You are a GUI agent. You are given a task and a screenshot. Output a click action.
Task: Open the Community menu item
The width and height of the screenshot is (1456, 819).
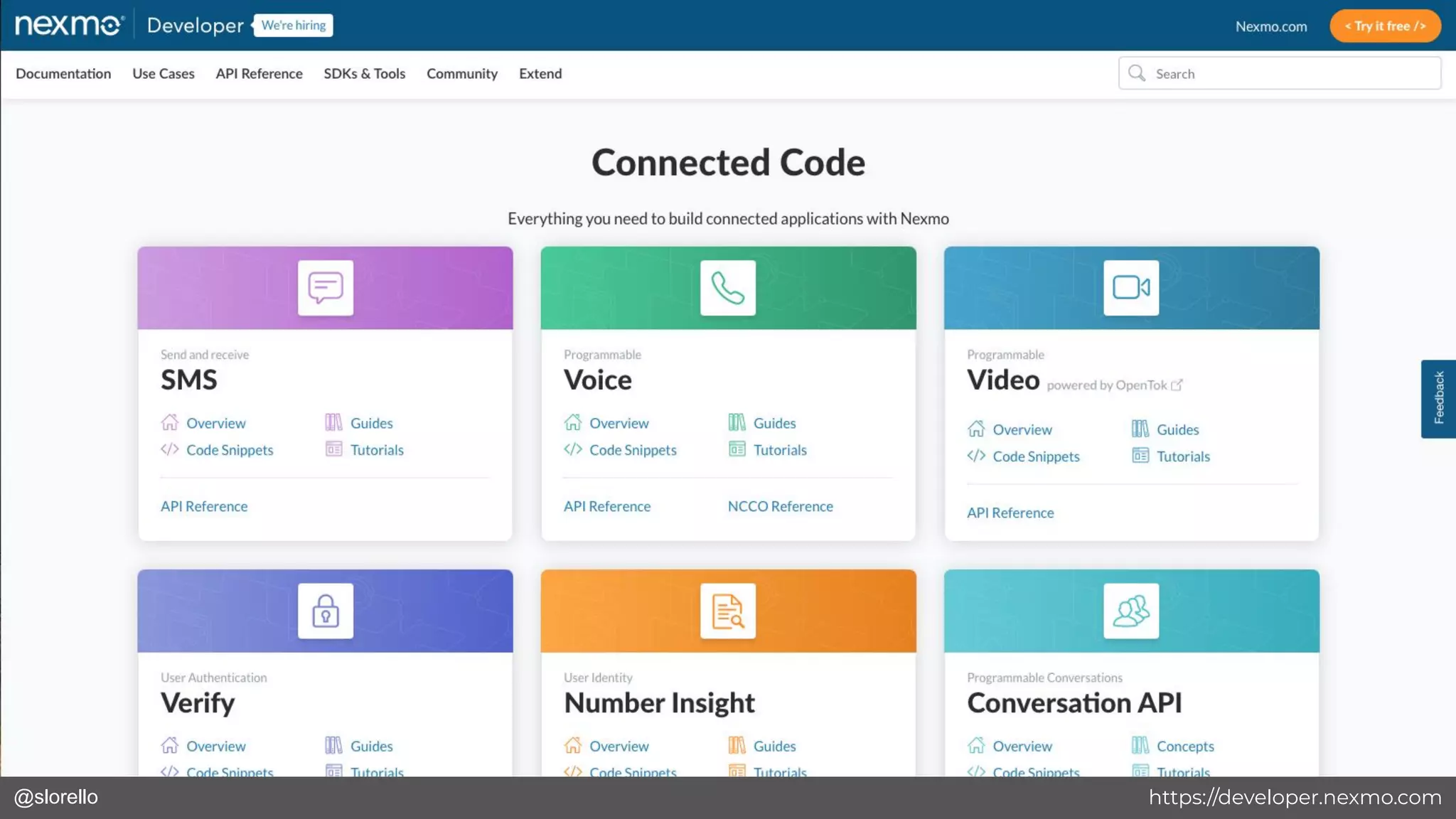click(x=462, y=74)
